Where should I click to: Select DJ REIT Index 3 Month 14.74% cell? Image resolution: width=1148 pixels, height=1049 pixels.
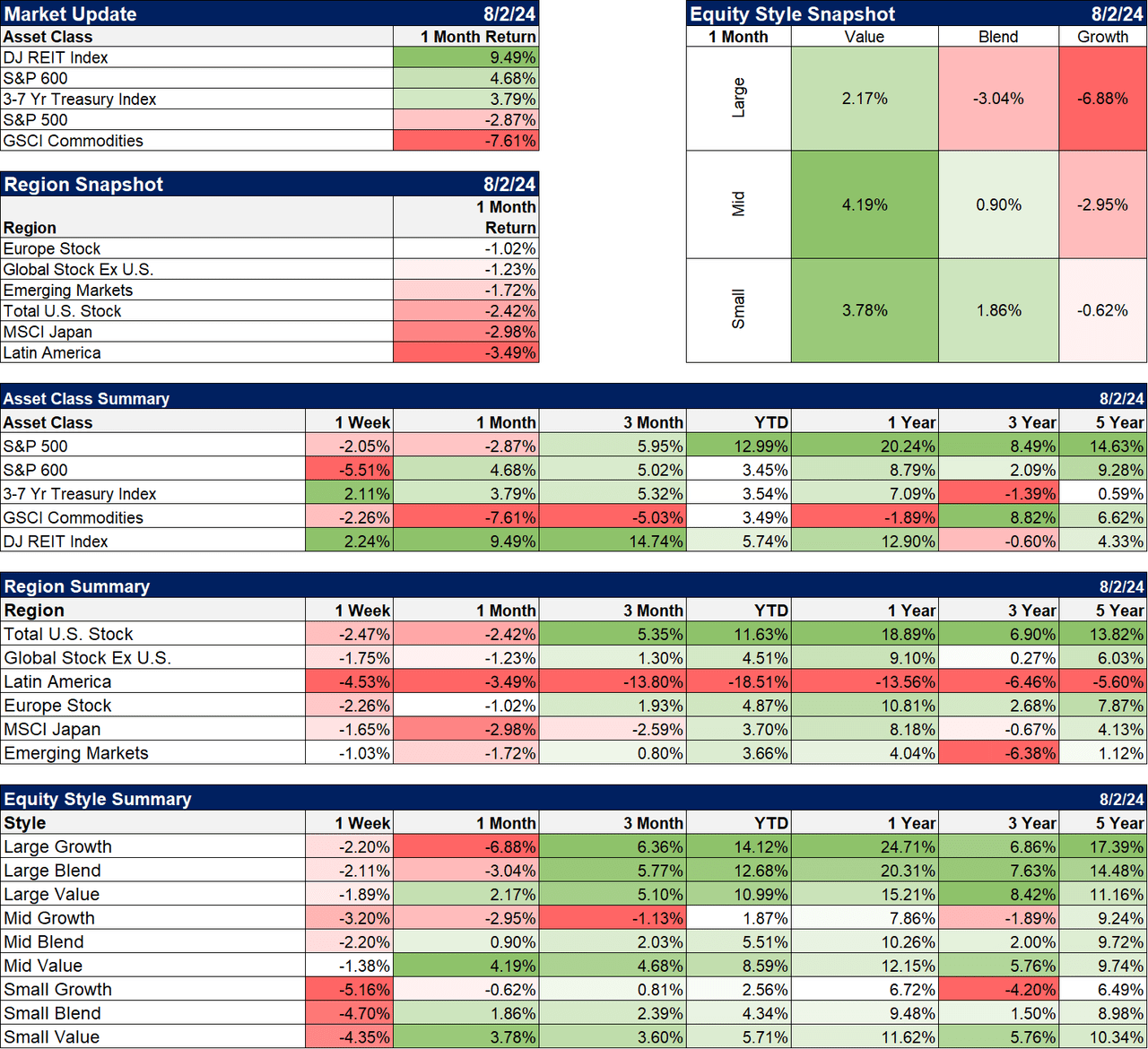pyautogui.click(x=613, y=541)
